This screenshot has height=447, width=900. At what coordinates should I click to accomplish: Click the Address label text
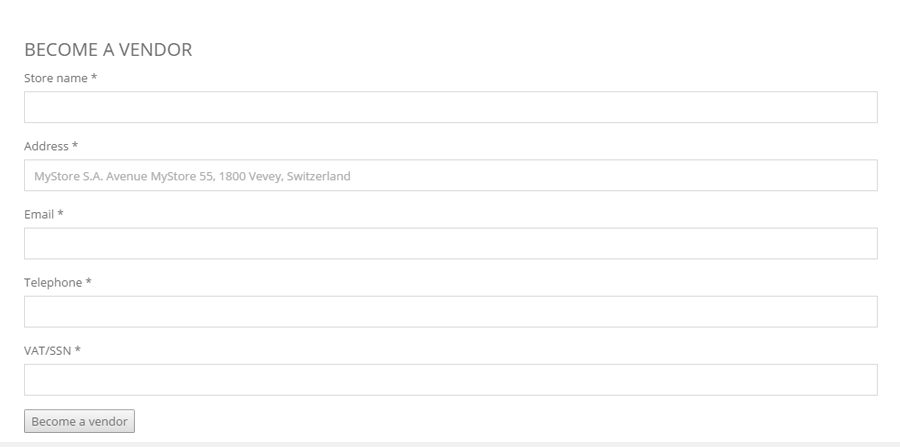click(46, 146)
